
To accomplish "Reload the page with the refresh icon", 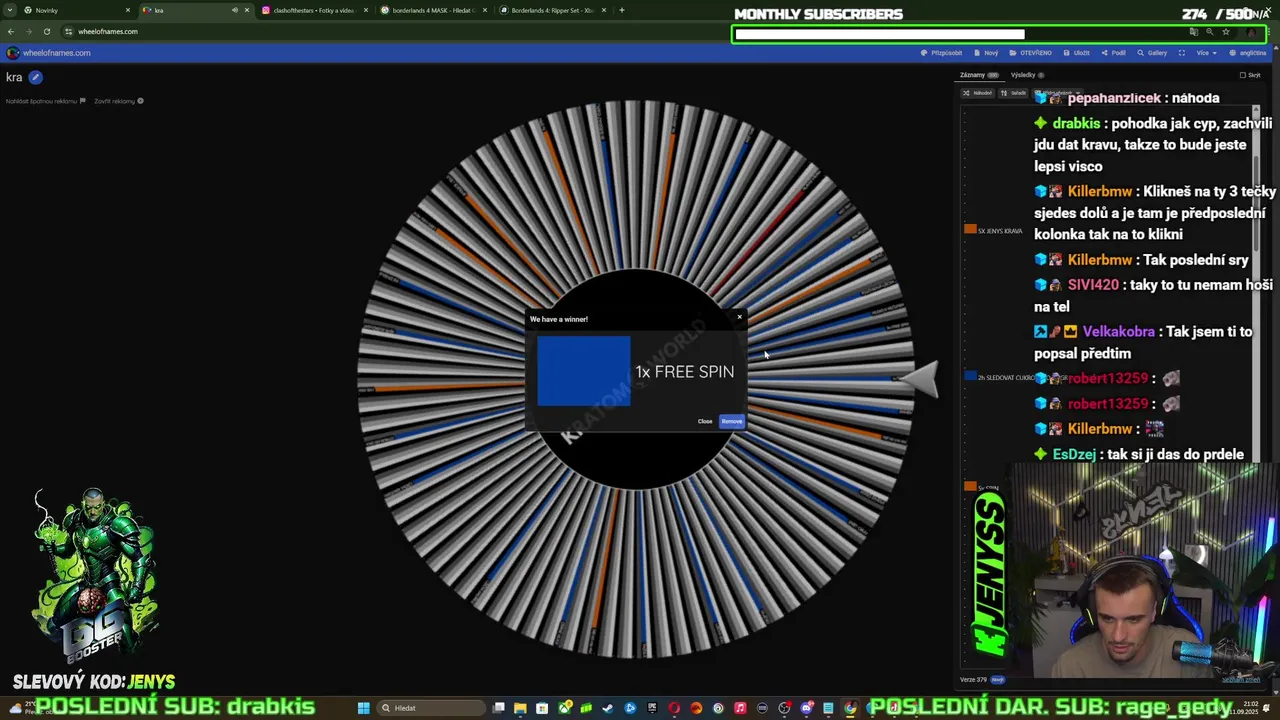I will [46, 31].
